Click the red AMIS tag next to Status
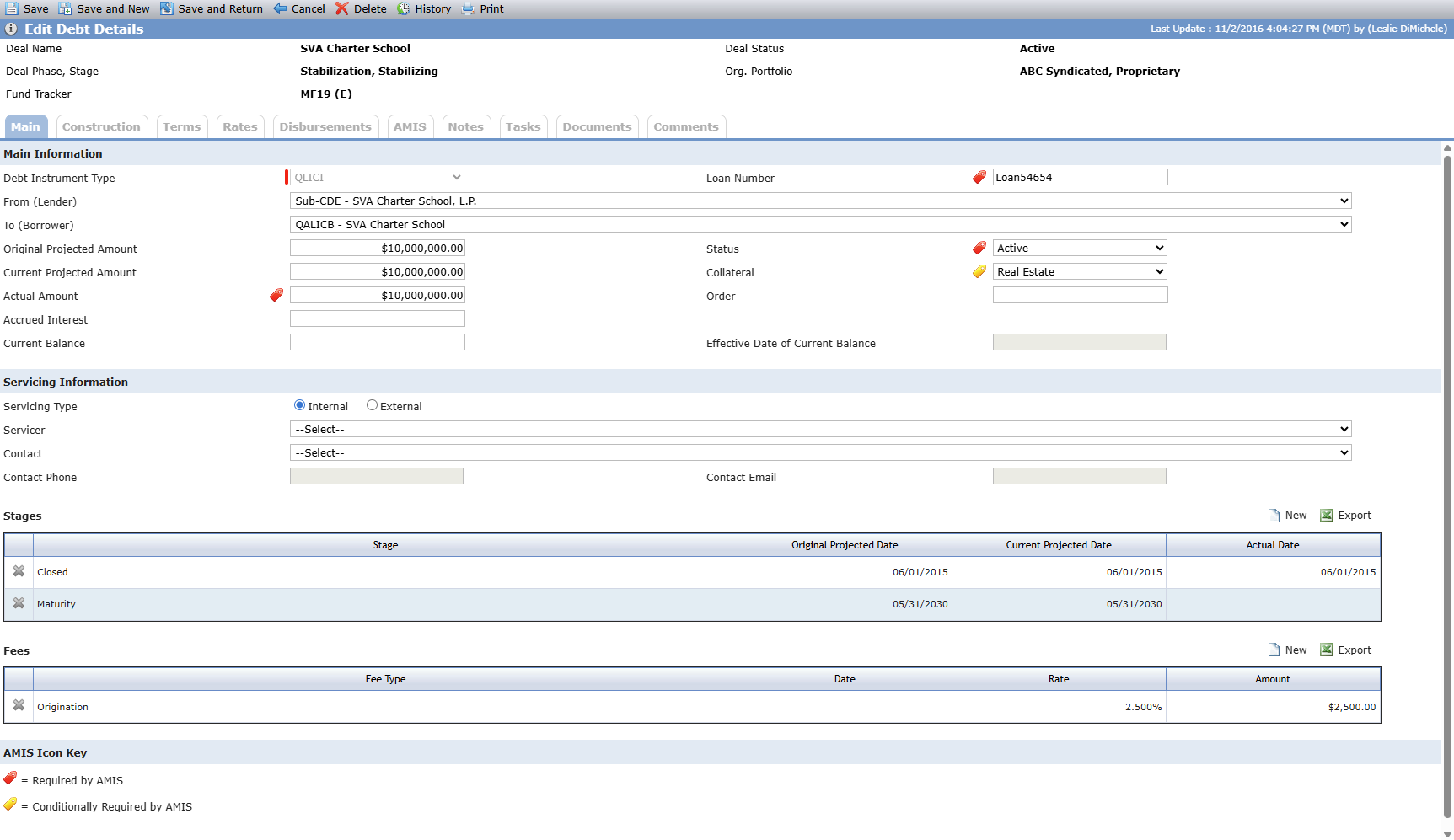This screenshot has width=1454, height=840. (979, 248)
